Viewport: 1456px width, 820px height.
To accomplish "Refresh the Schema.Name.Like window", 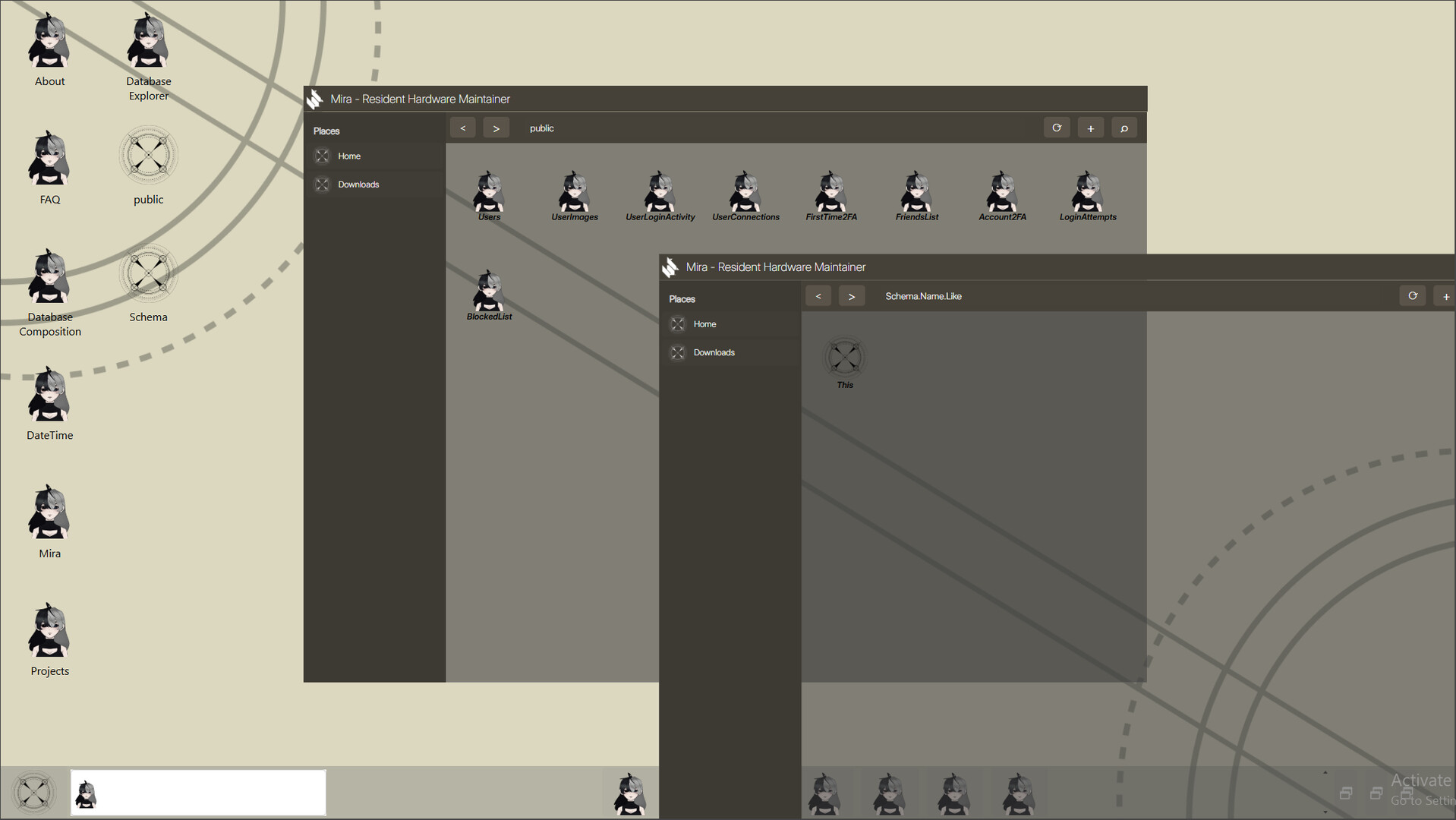I will pyautogui.click(x=1412, y=296).
